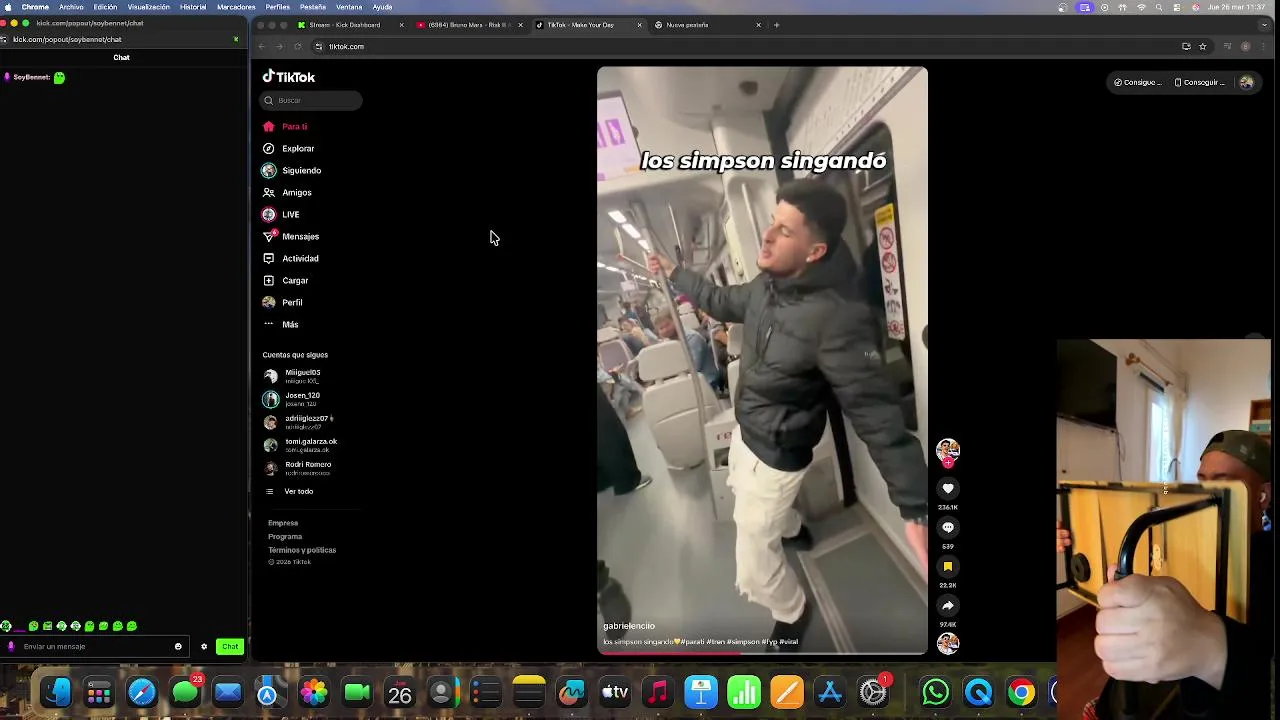Open the Historial menu
This screenshot has width=1280, height=720.
click(x=193, y=7)
